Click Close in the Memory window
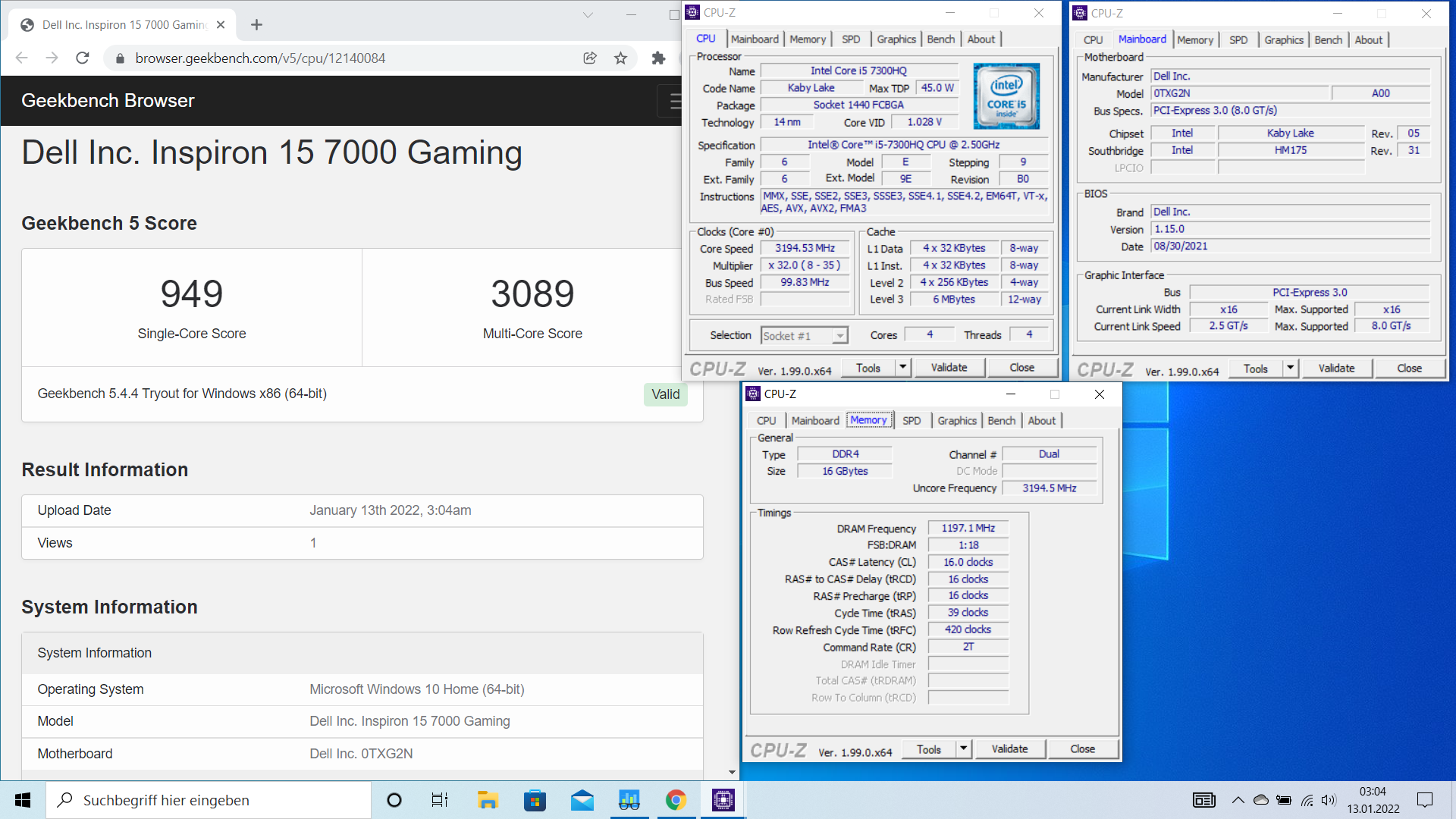Screen dimensions: 1456x819 pos(1082,749)
